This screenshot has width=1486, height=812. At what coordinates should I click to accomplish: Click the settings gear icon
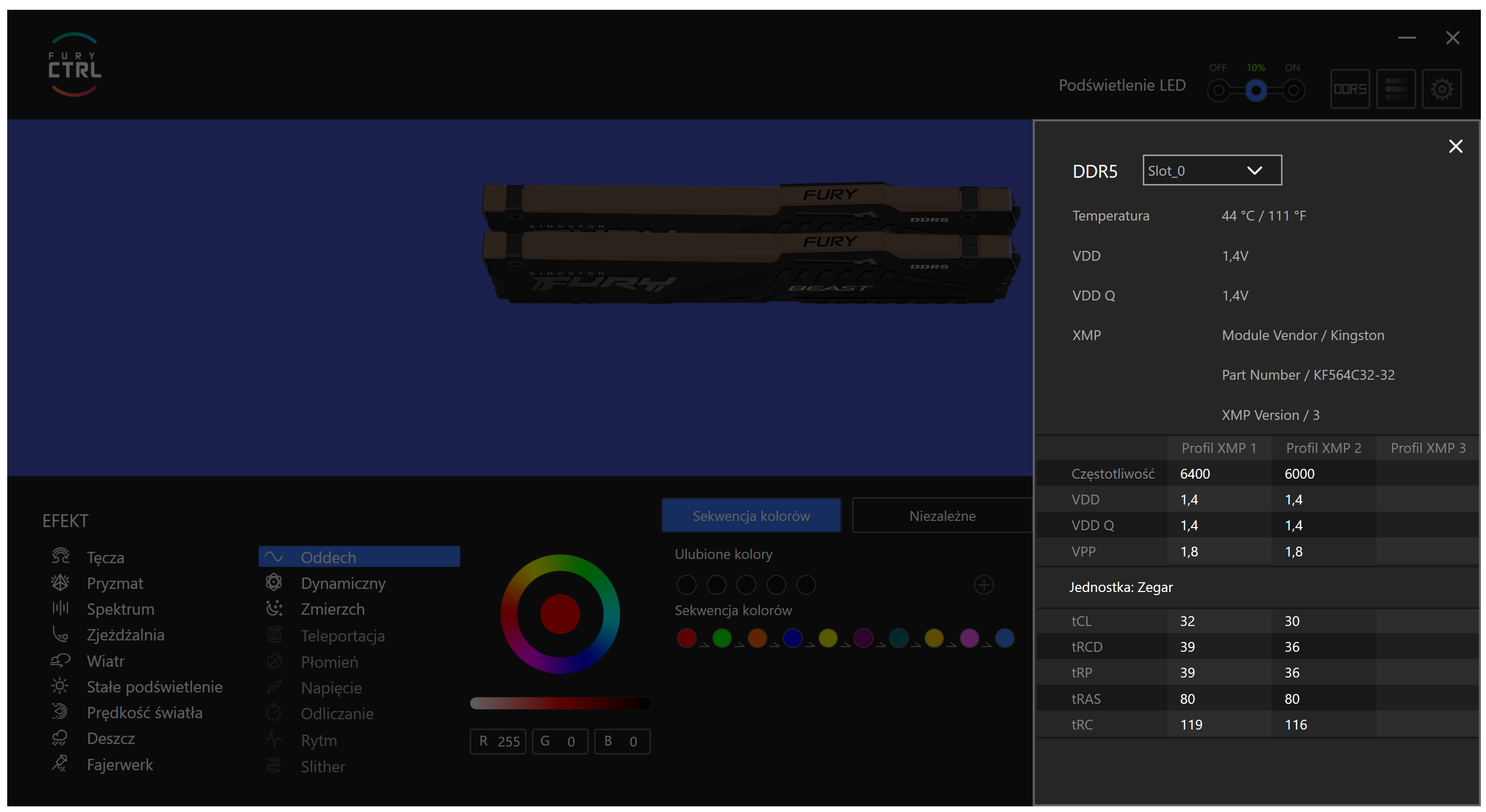(x=1441, y=89)
